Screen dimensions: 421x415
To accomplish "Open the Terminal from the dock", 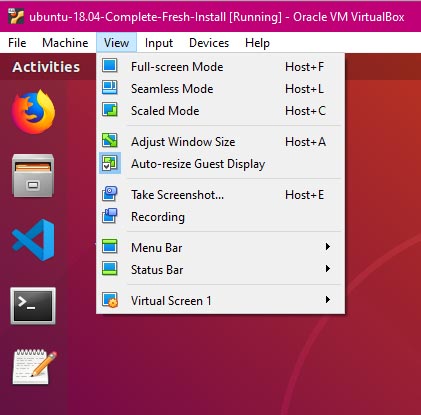I will 33,306.
